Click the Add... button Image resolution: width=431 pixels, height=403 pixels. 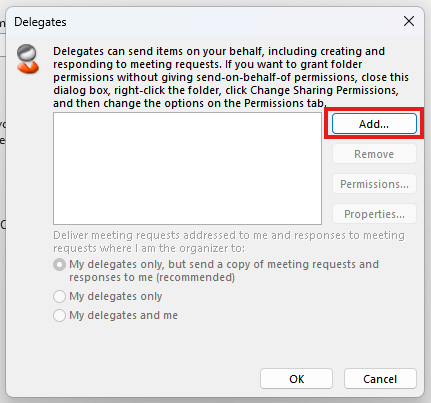coord(374,124)
